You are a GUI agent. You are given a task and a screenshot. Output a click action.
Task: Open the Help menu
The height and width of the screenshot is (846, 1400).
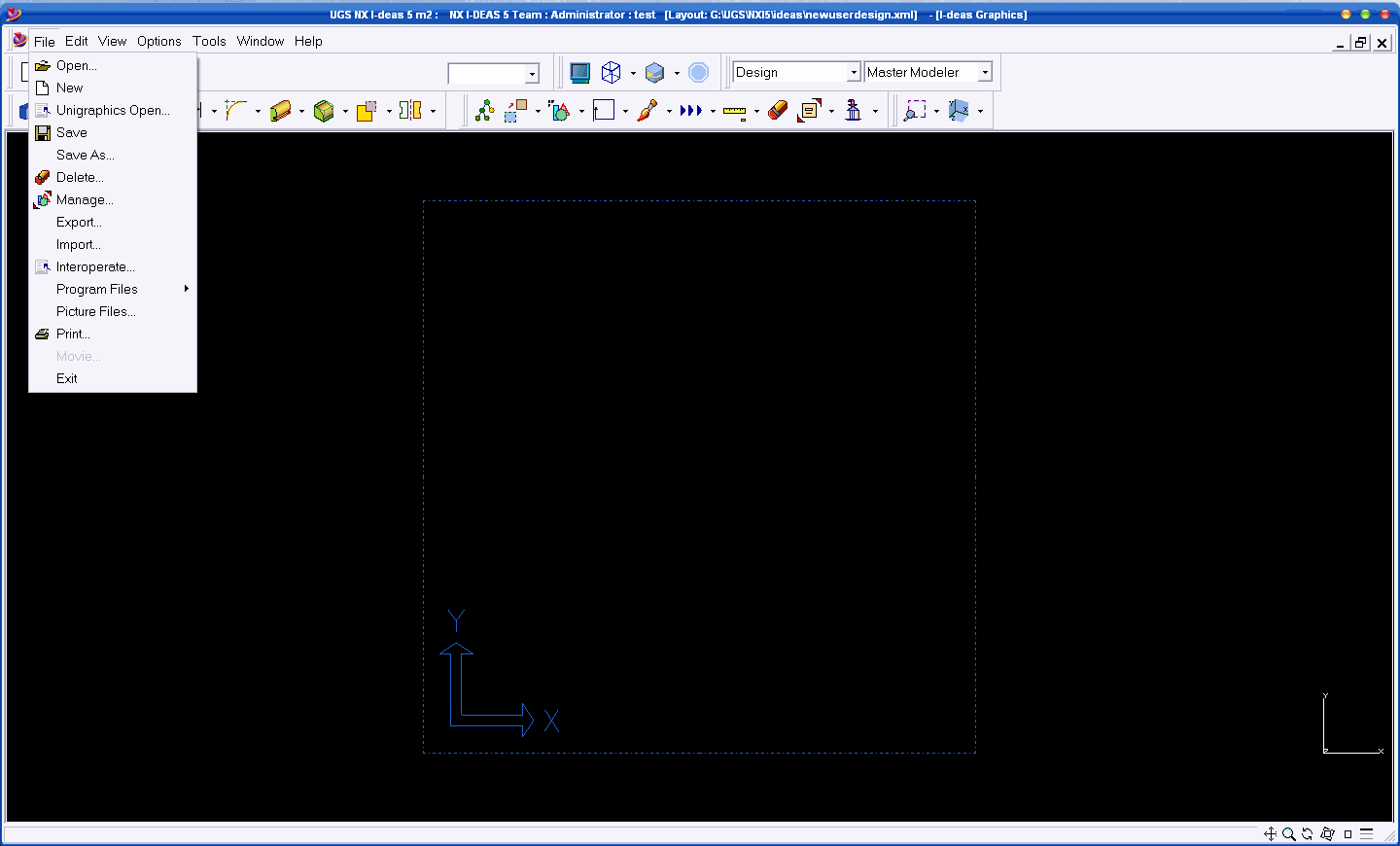coord(308,41)
